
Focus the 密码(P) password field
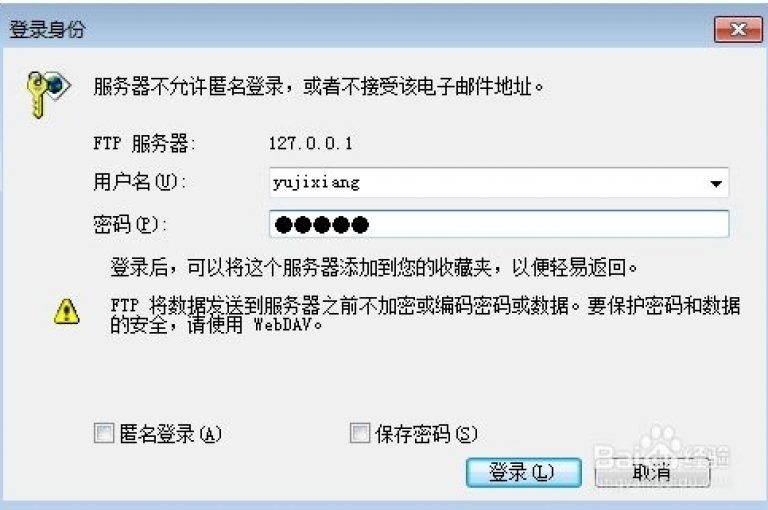click(x=499, y=224)
